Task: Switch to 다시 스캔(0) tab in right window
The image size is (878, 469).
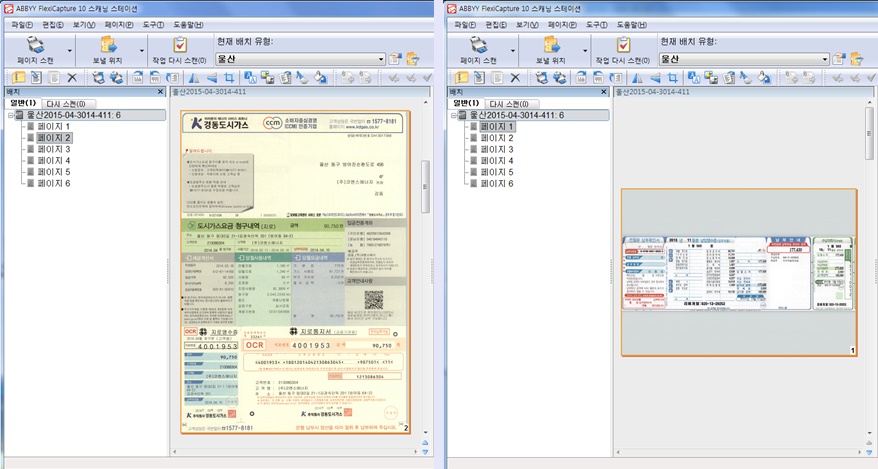Action: click(x=510, y=104)
